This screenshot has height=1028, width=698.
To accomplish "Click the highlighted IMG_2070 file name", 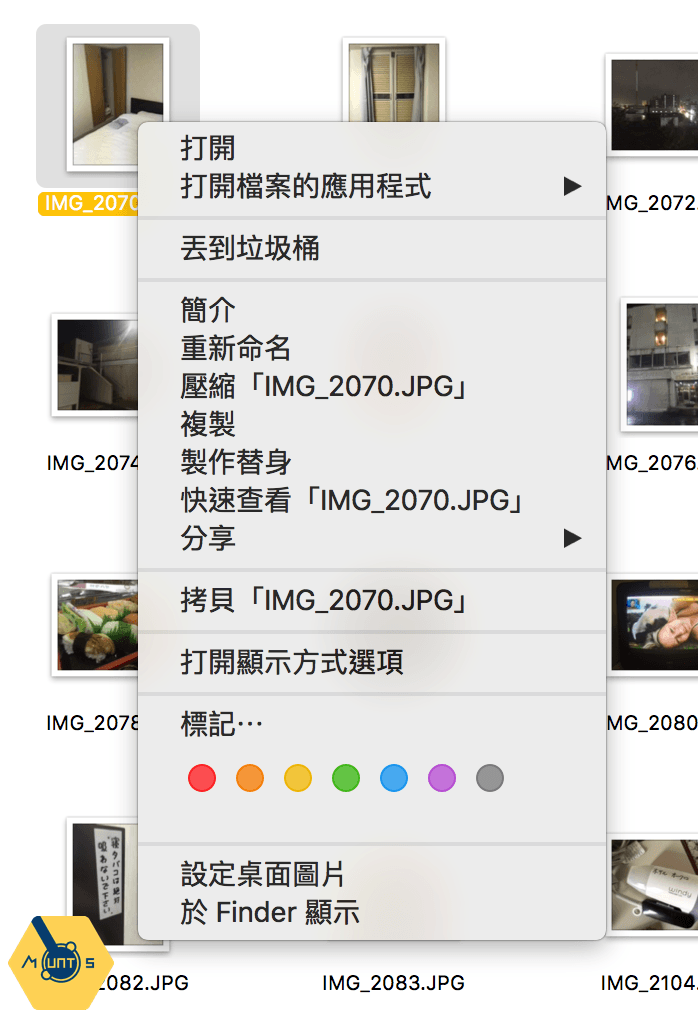I will 89,203.
